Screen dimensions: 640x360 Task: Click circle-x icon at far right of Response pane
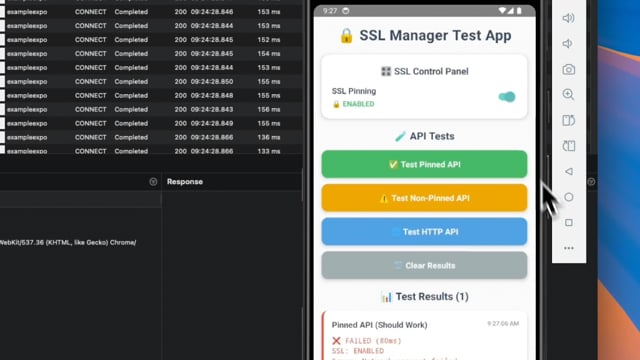pos(591,182)
